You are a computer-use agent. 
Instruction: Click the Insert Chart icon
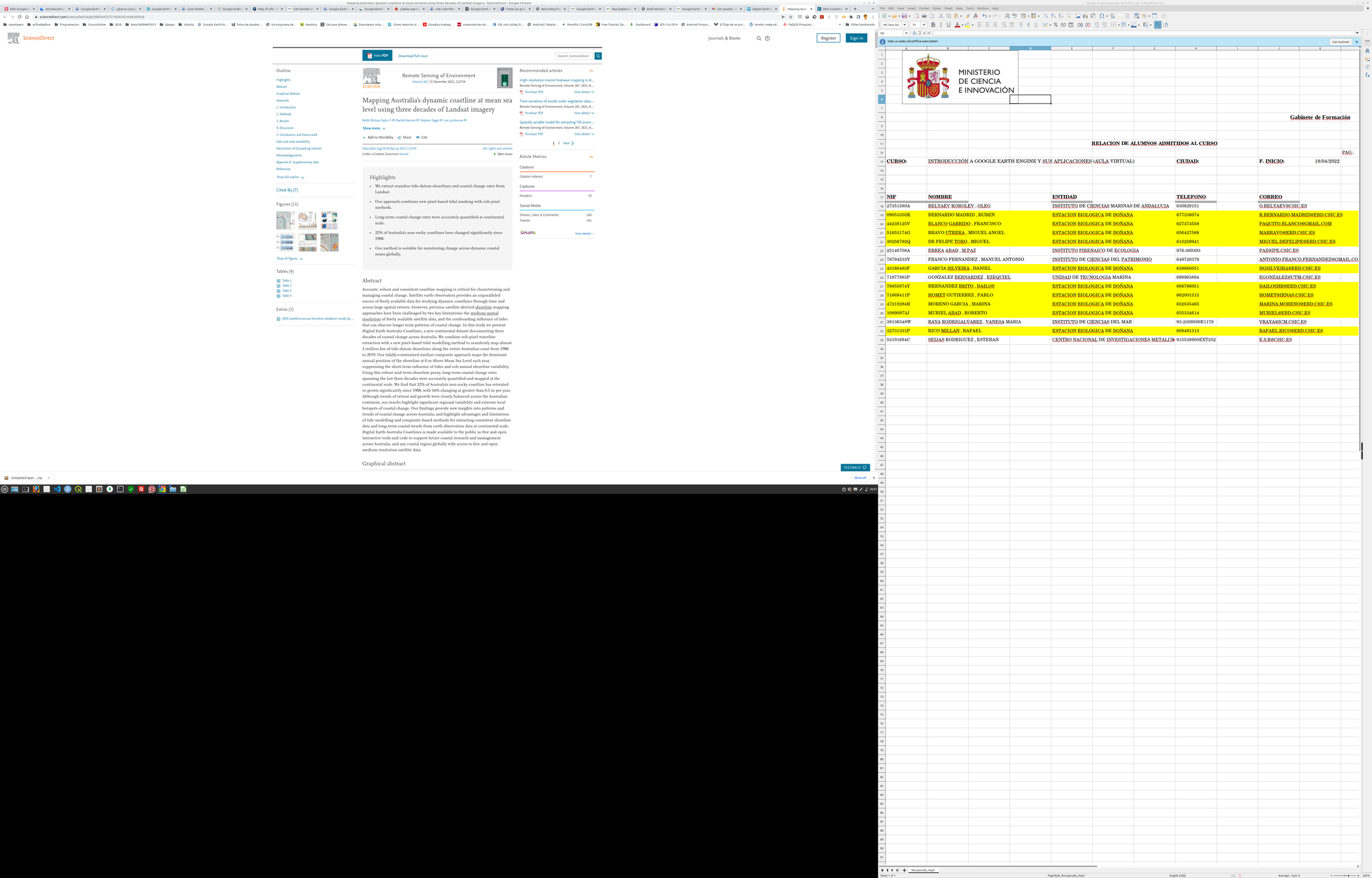[1085, 16]
